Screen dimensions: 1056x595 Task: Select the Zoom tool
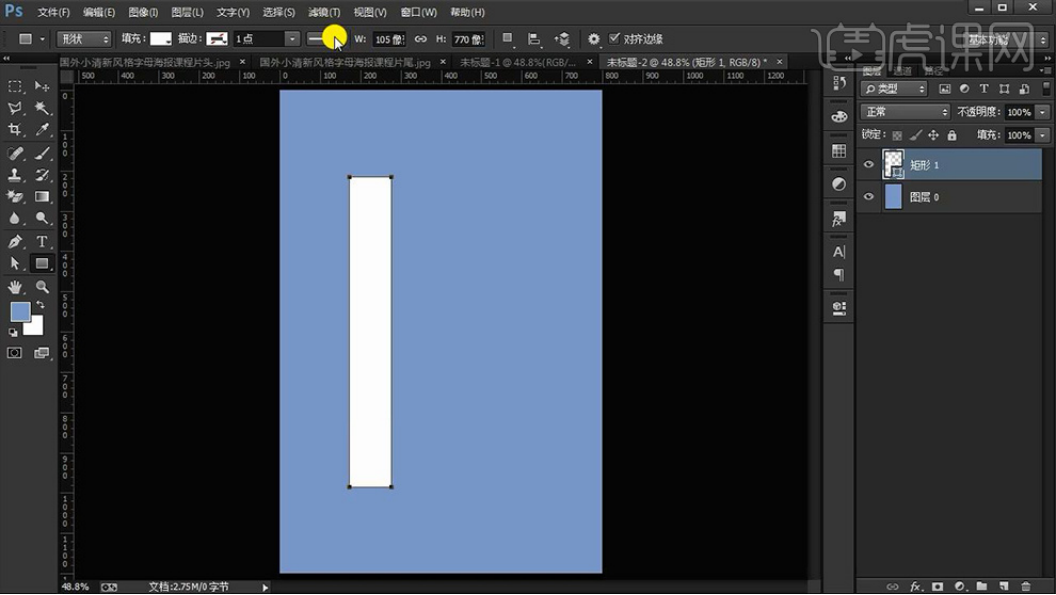42,287
